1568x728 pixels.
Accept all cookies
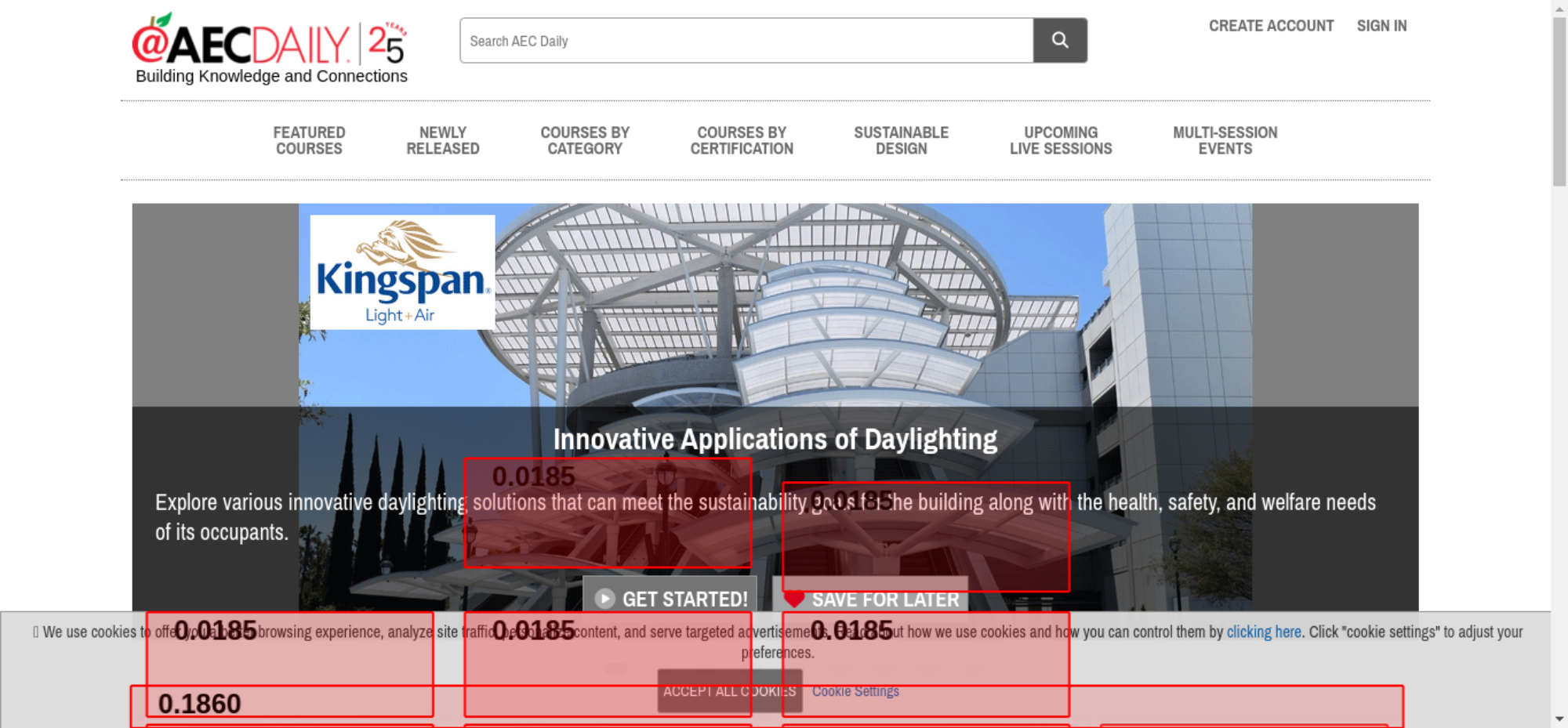tap(729, 691)
